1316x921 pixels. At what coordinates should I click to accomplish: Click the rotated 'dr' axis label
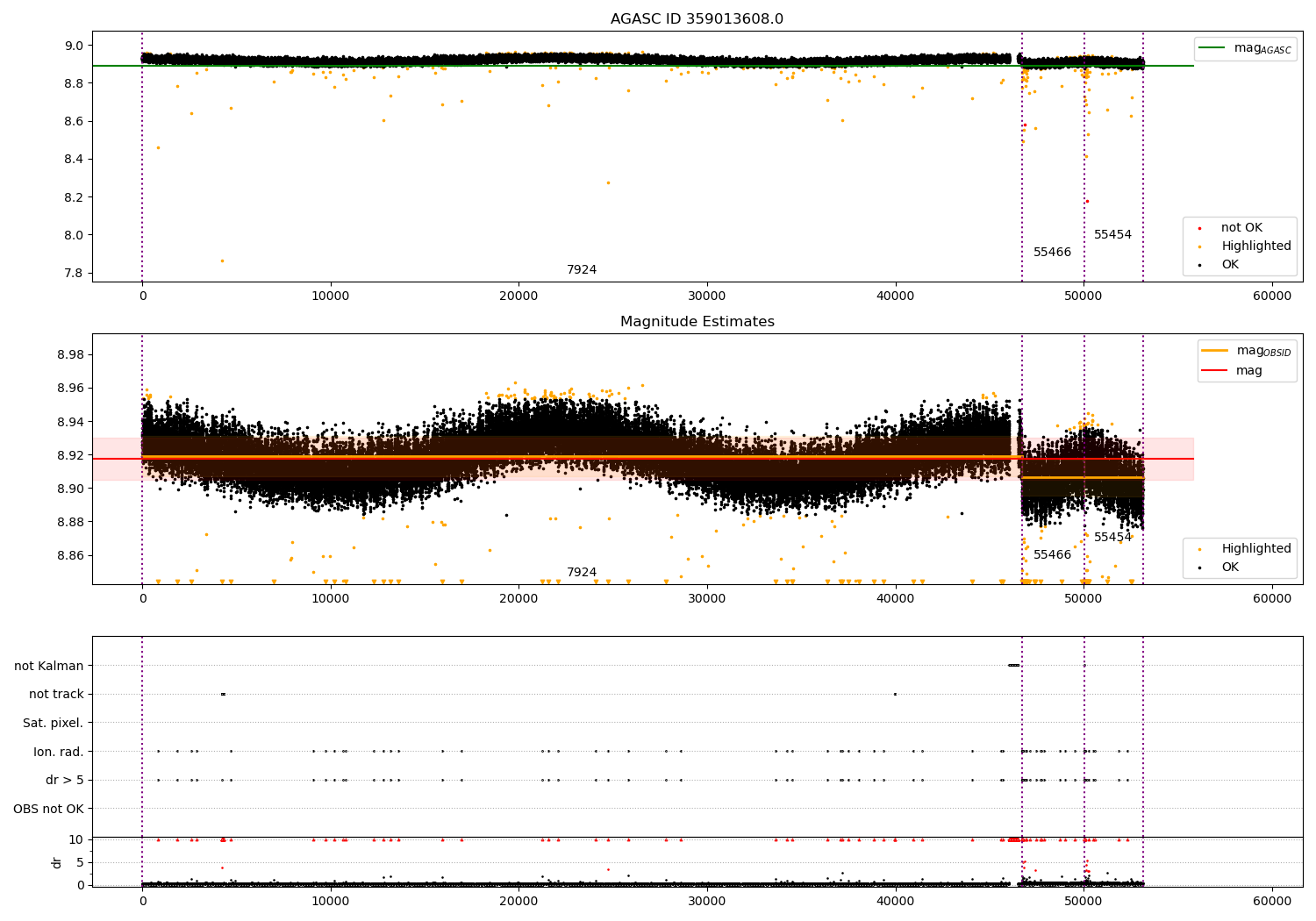coord(57,862)
